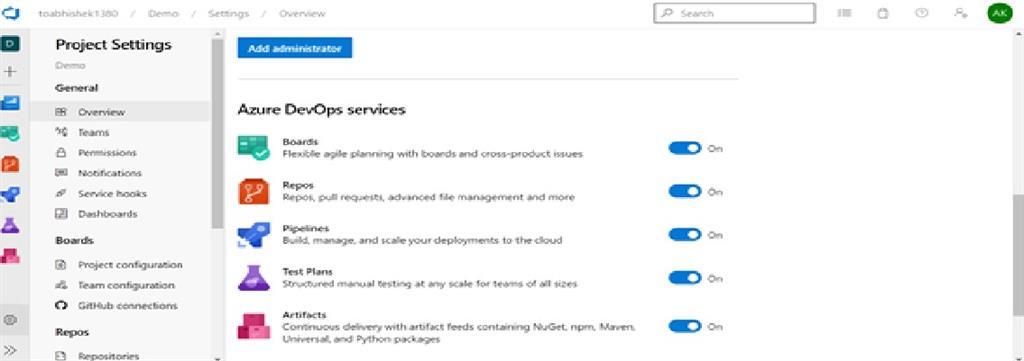
Task: Expand the left navigation rail chevrons
Action: click(10, 351)
